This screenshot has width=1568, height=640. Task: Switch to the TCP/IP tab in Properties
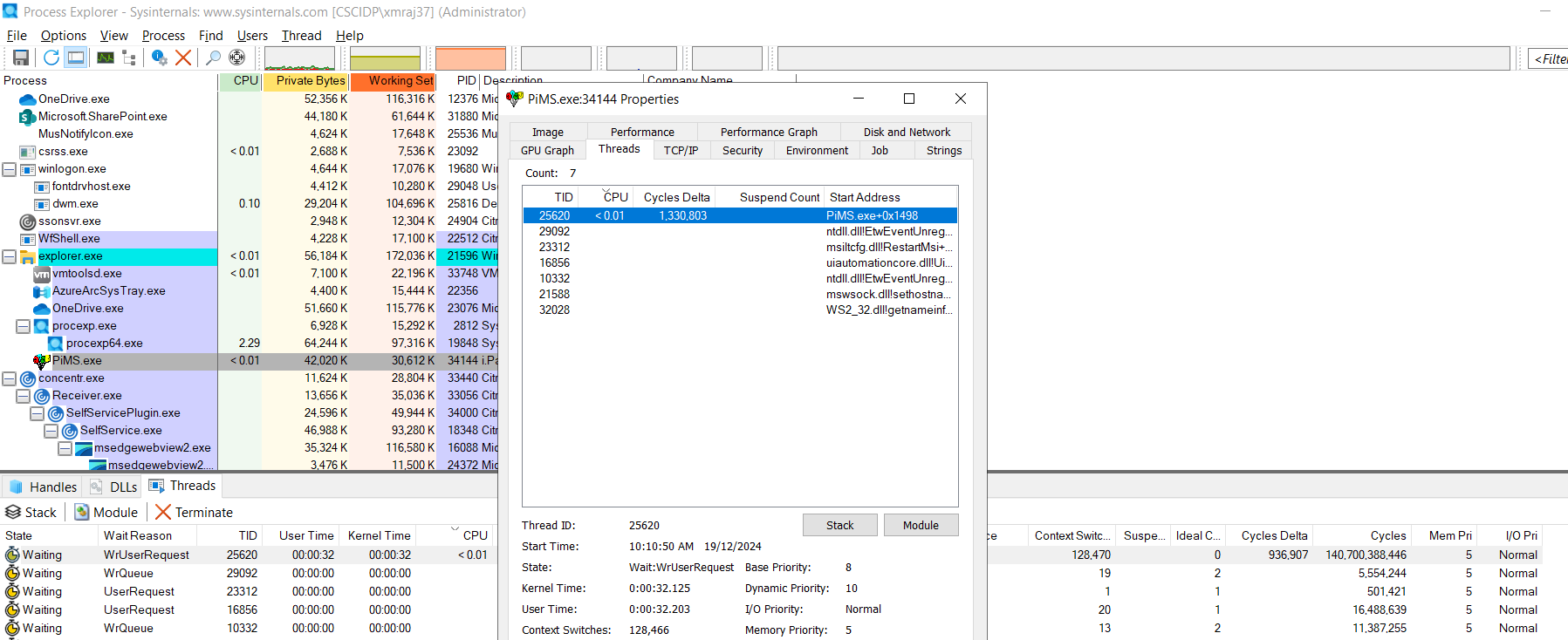(x=681, y=151)
